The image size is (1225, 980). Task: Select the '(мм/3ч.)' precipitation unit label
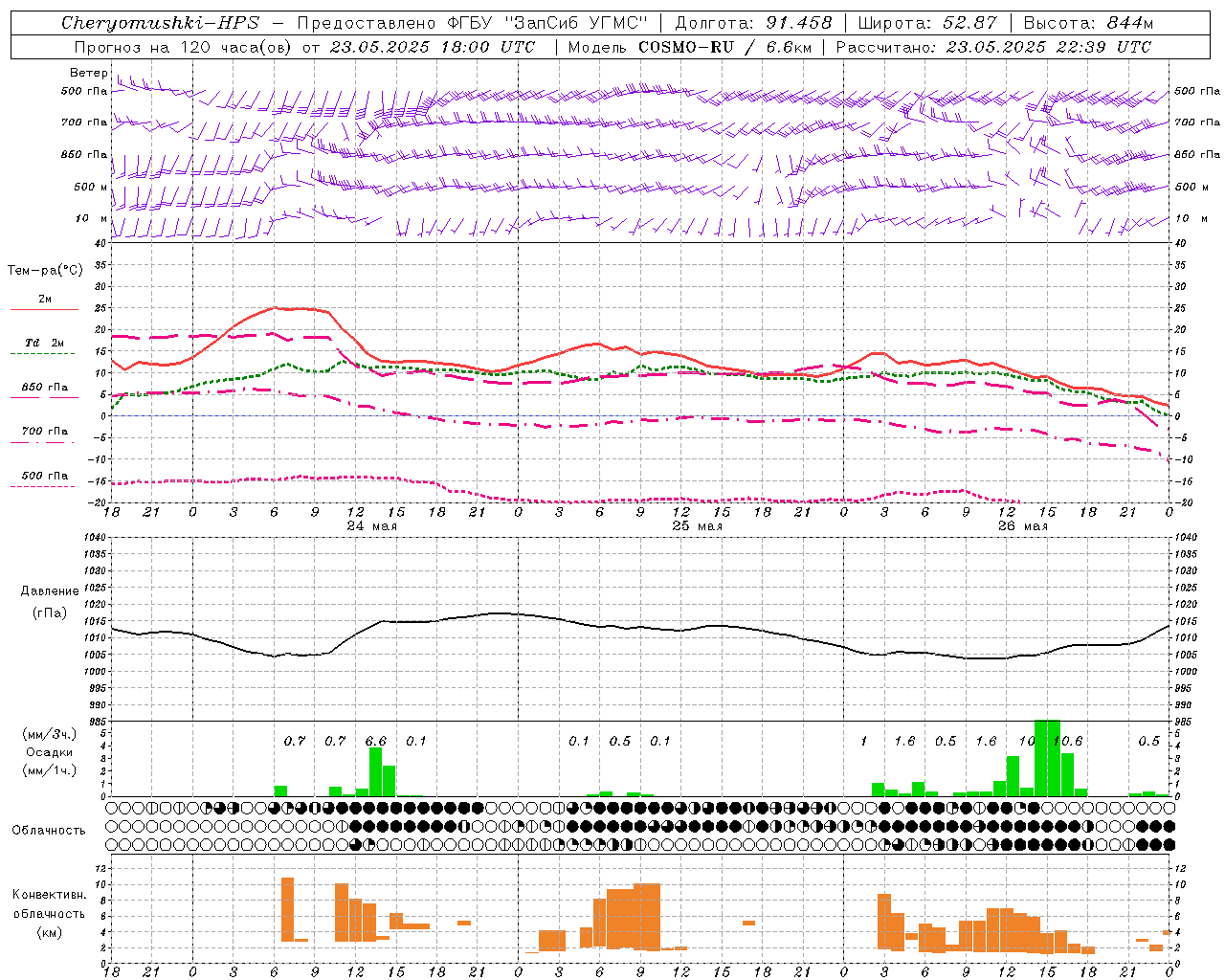point(50,734)
